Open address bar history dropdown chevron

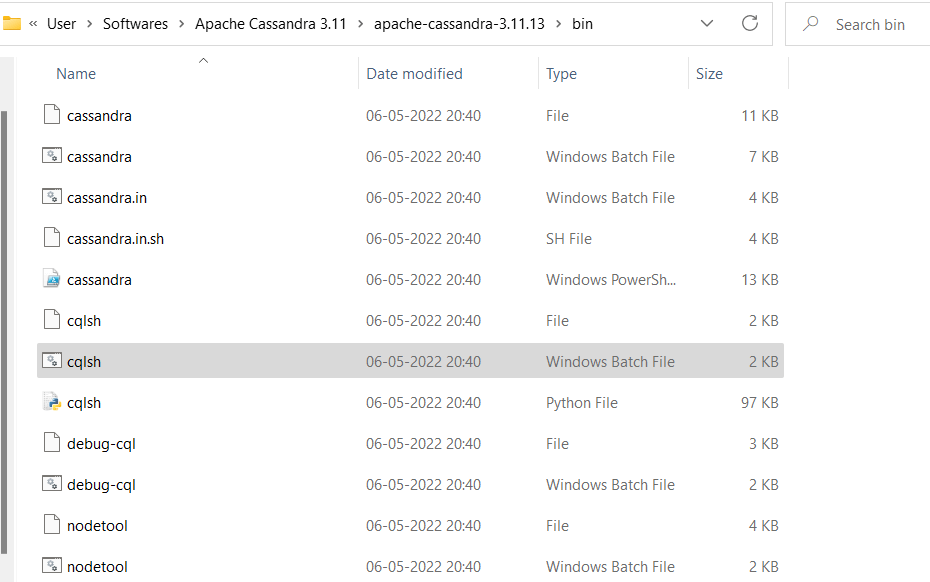point(707,24)
